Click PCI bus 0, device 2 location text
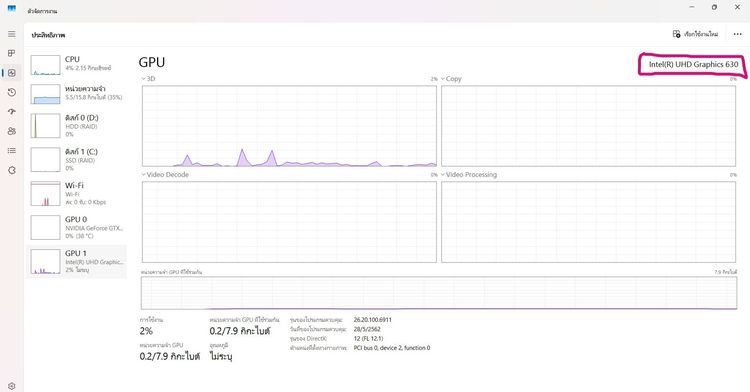 (392, 348)
